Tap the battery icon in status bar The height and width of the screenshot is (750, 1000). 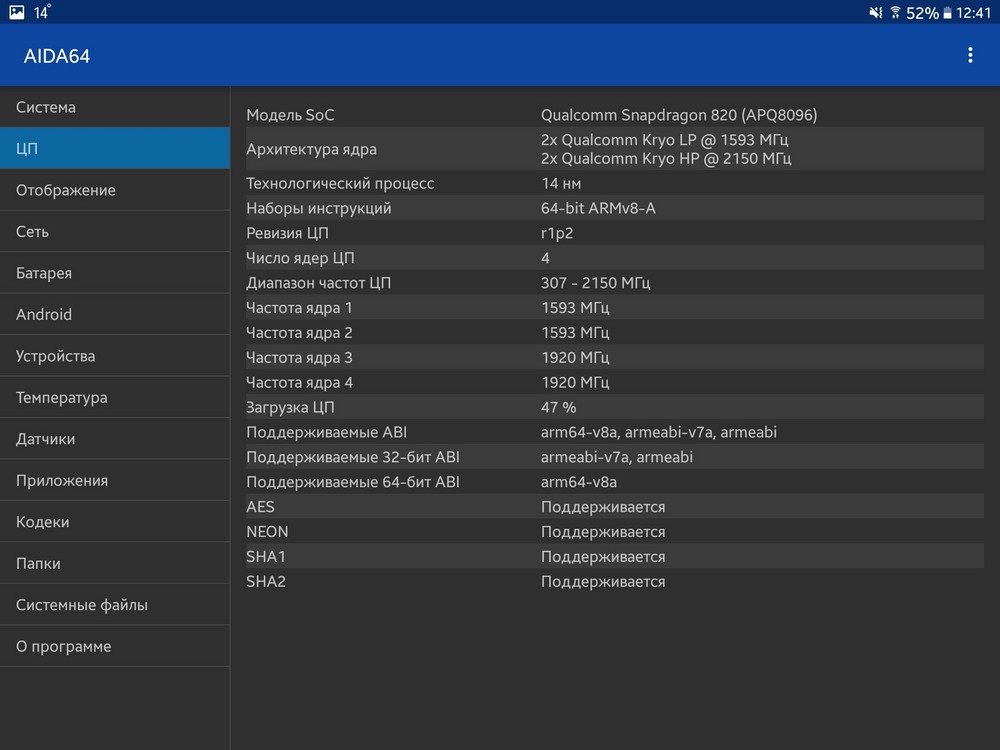click(948, 12)
